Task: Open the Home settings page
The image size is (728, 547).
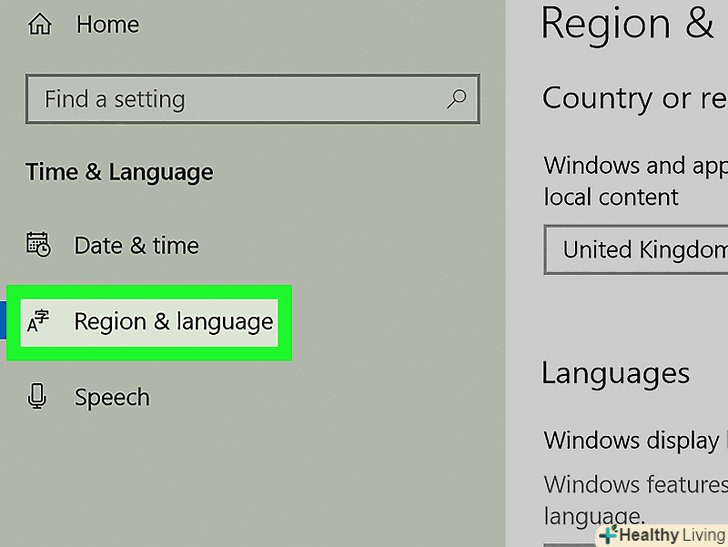Action: click(x=107, y=24)
